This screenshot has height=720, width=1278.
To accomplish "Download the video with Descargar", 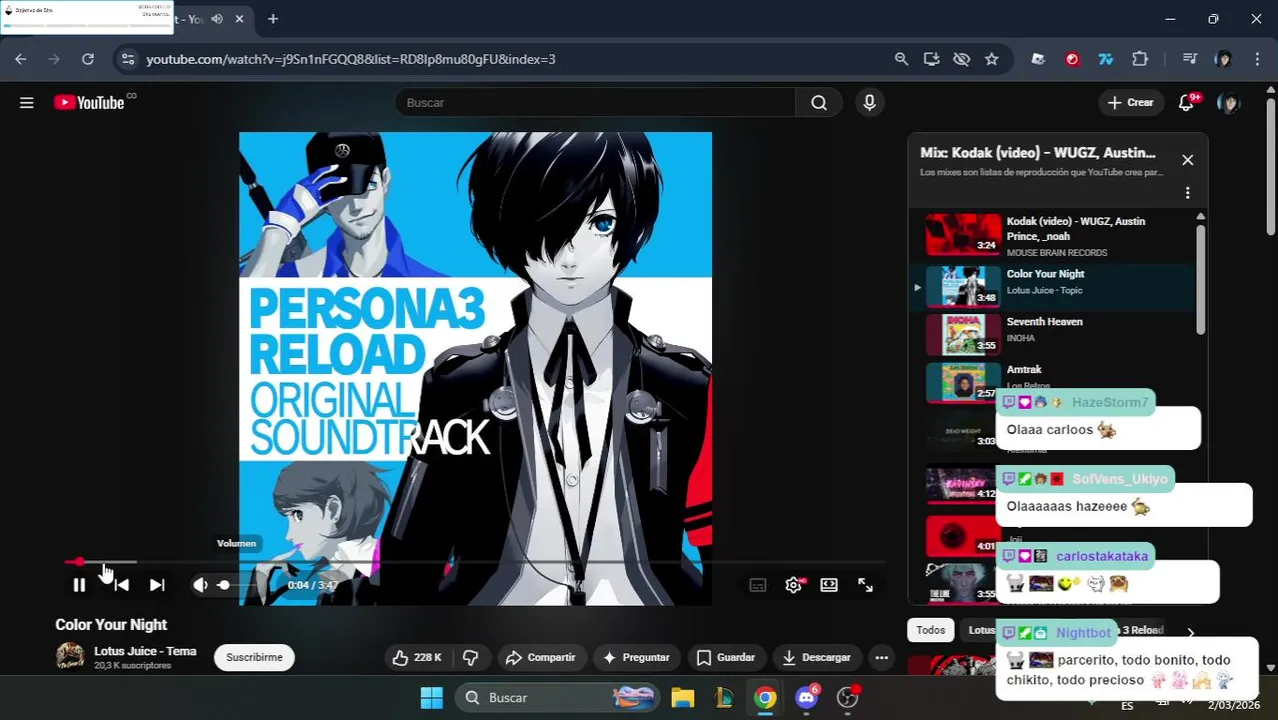I will [x=816, y=657].
